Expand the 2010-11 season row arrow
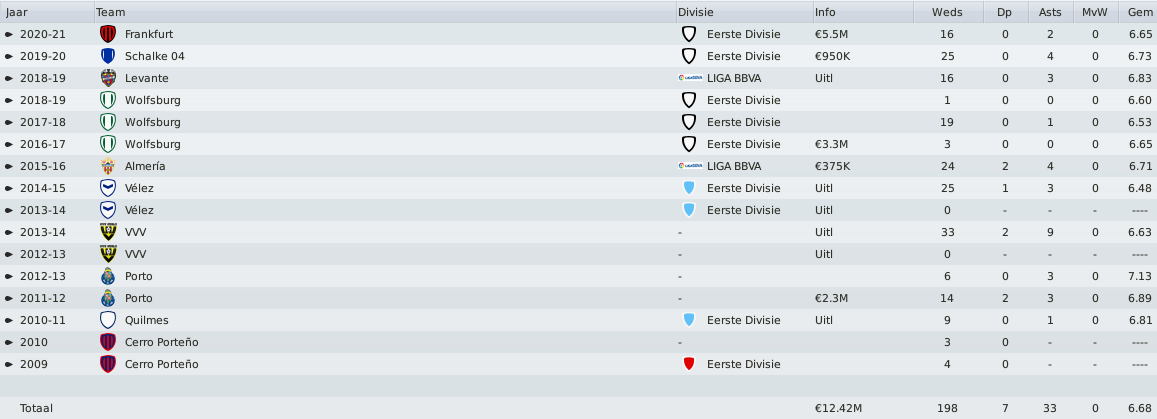Image resolution: width=1157 pixels, height=419 pixels. pos(9,320)
